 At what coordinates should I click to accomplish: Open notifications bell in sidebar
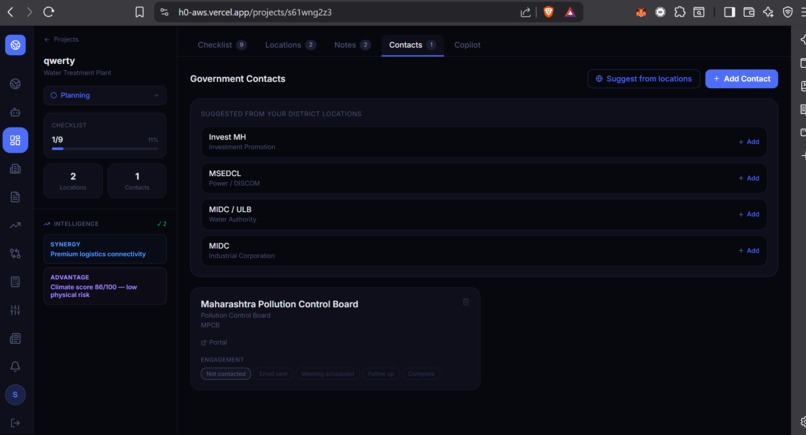[15, 366]
